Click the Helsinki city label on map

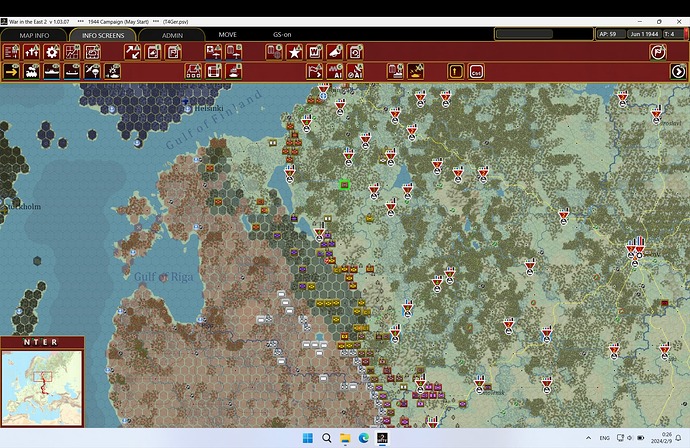pyautogui.click(x=209, y=108)
